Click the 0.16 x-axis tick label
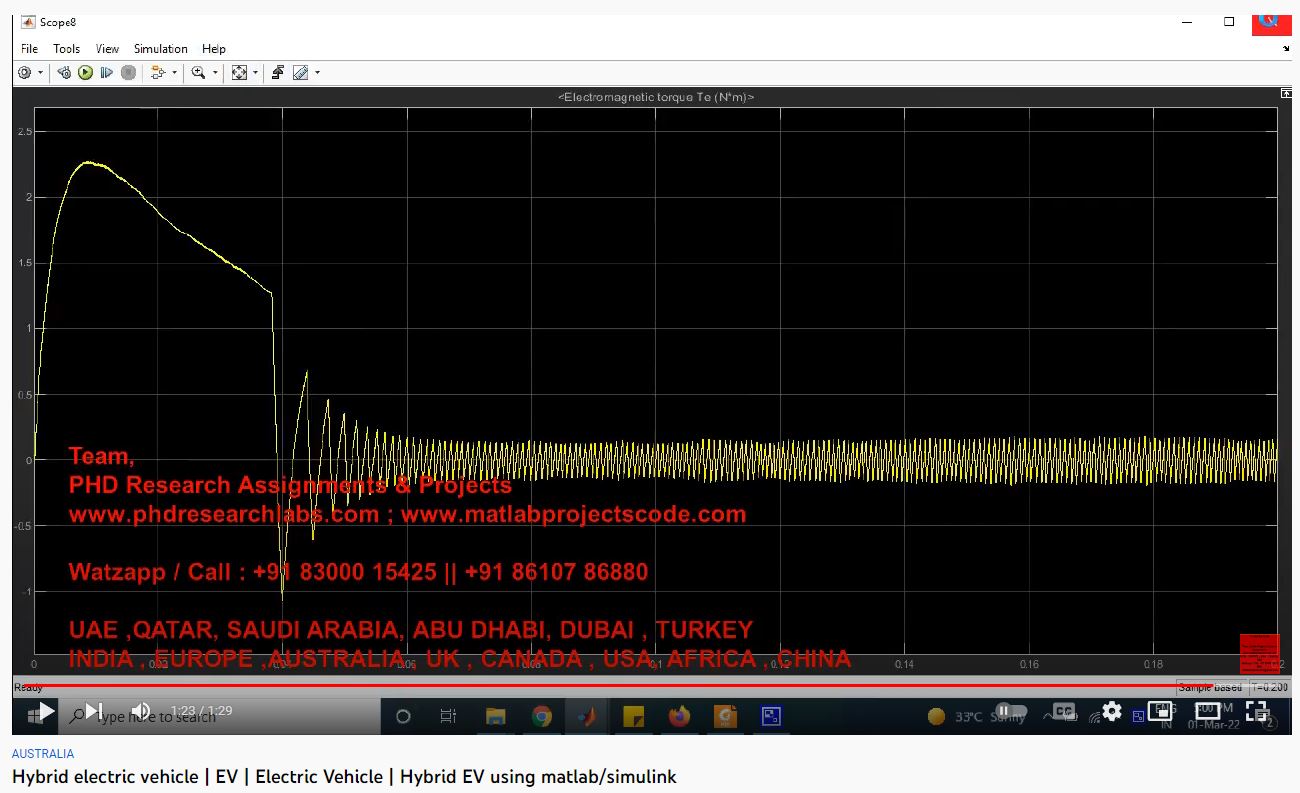This screenshot has width=1300, height=793. click(x=1029, y=664)
